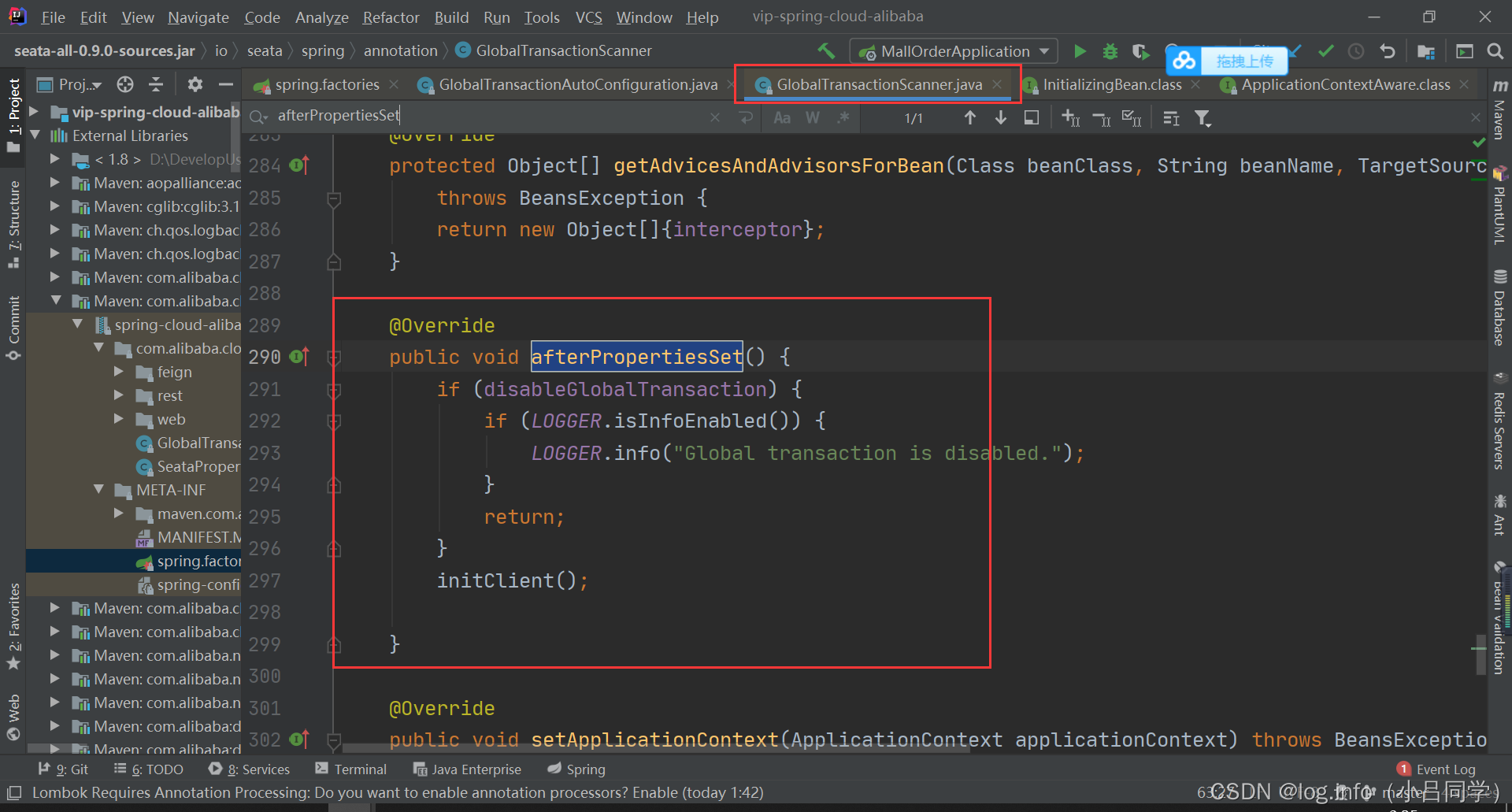Open the Refactor menu
Image resolution: width=1512 pixels, height=812 pixels.
point(391,17)
